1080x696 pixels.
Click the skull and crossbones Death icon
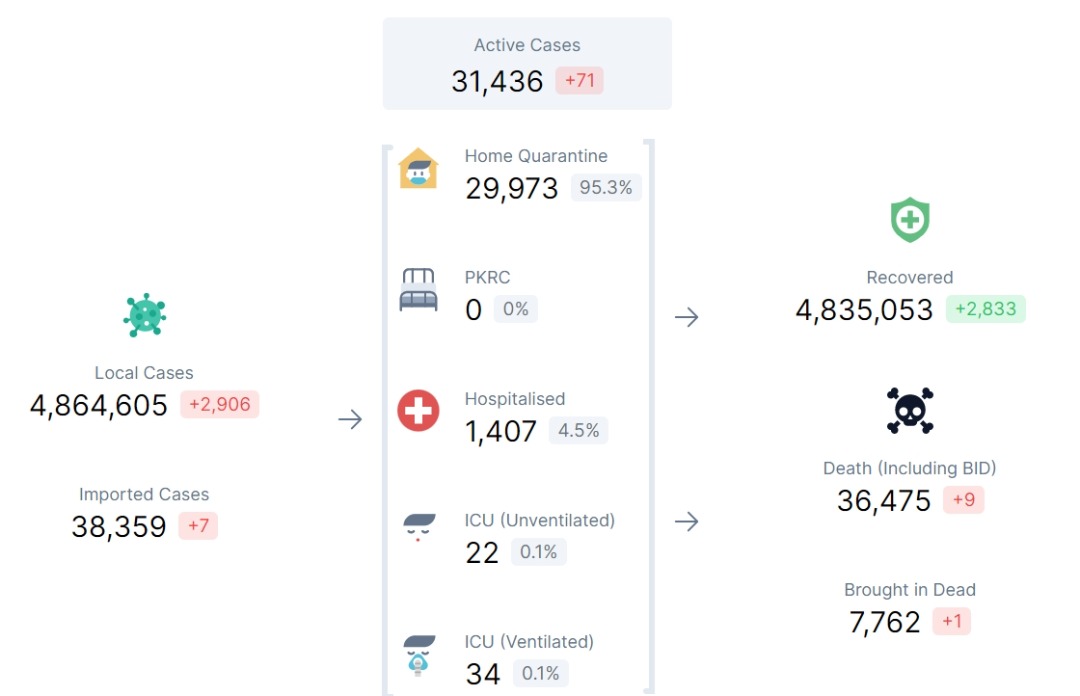[x=910, y=411]
